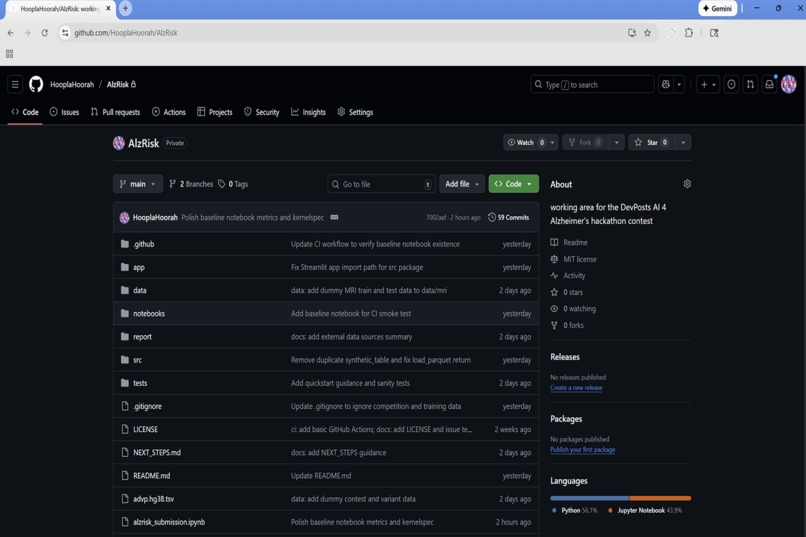Open About section settings gear
806x537 pixels.
pyautogui.click(x=687, y=184)
